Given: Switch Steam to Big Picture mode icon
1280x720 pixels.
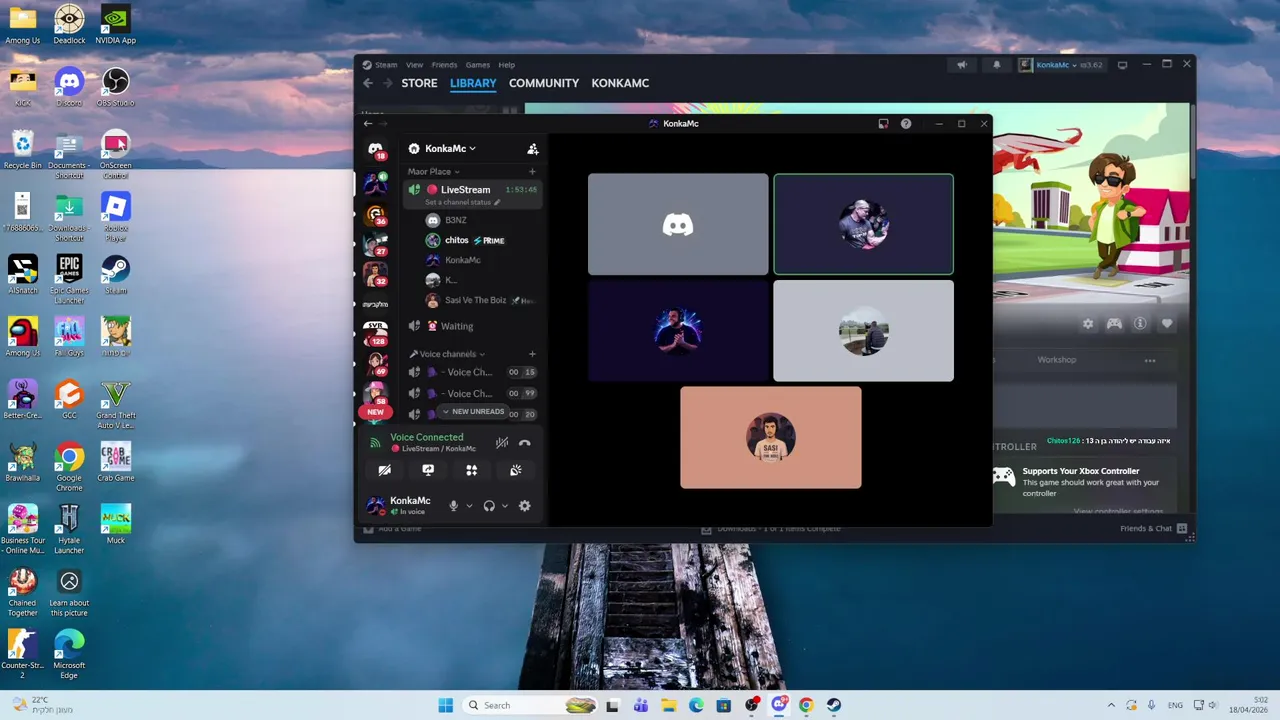Looking at the screenshot, I should click(1122, 65).
